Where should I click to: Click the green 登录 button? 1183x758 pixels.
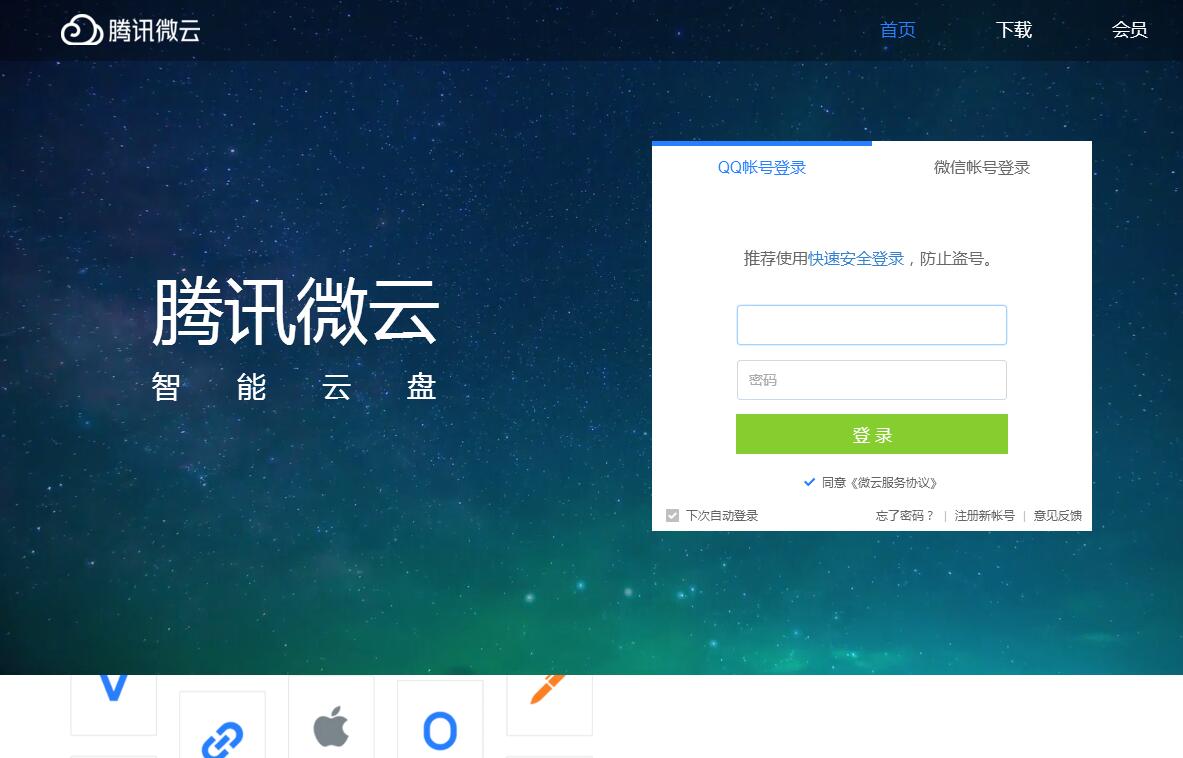click(x=871, y=434)
